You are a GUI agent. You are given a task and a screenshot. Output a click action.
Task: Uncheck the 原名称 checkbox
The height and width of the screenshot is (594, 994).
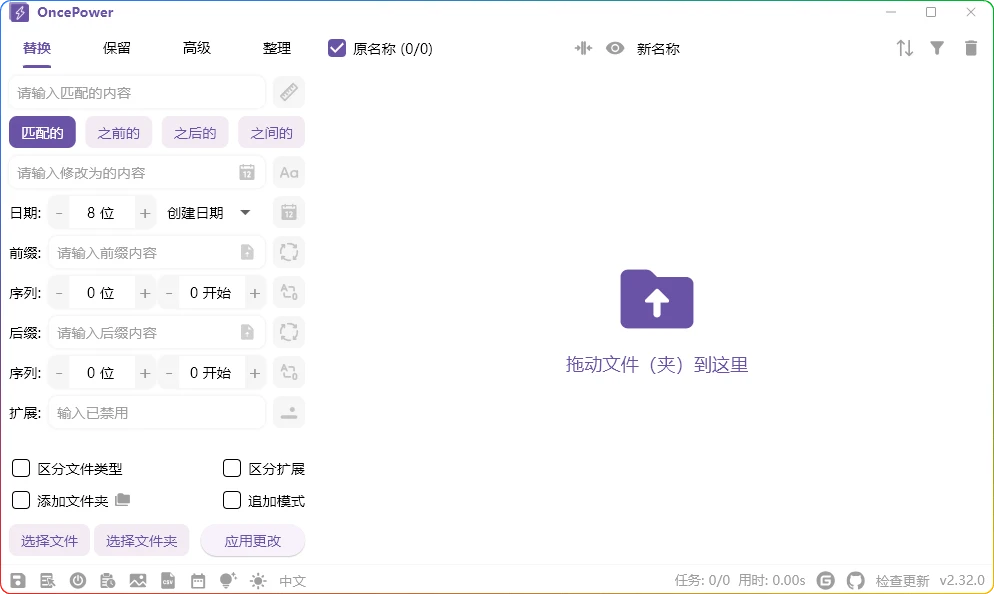pos(337,47)
